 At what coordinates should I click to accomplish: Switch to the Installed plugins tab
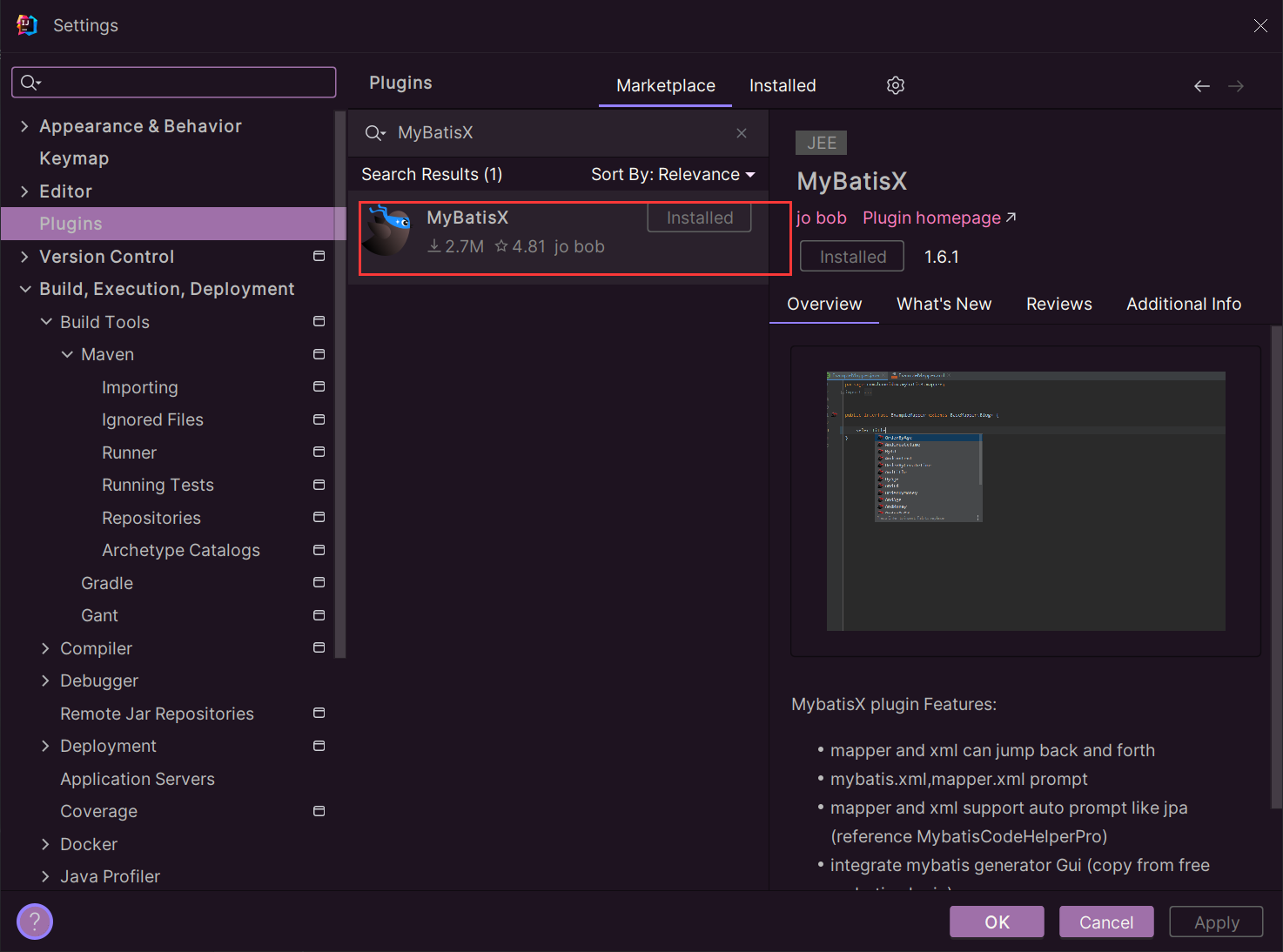click(x=783, y=85)
